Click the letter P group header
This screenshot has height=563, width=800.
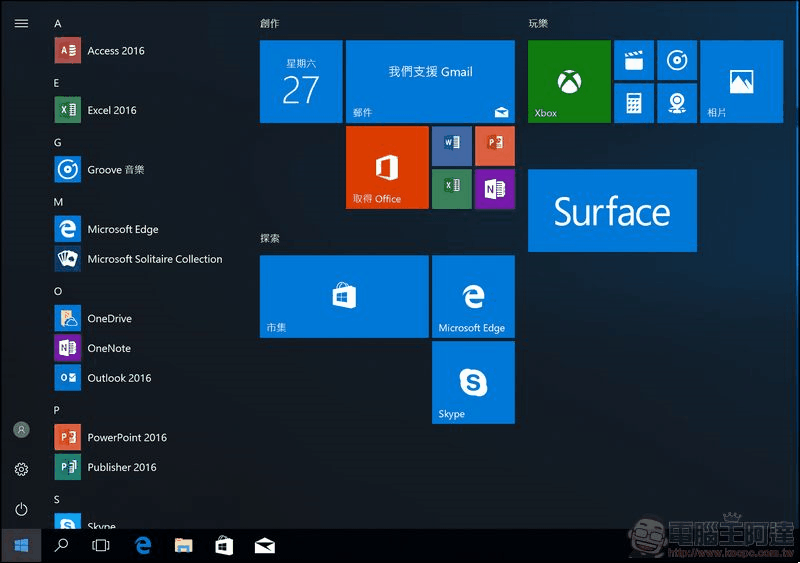pyautogui.click(x=57, y=410)
